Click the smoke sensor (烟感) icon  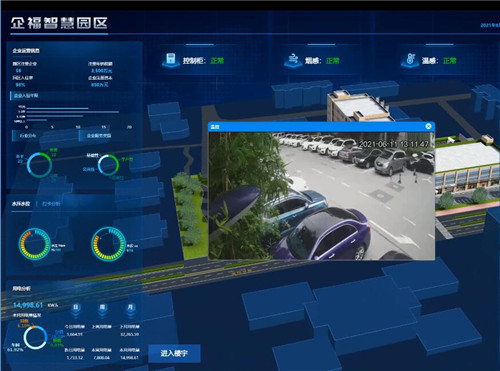coord(293,60)
